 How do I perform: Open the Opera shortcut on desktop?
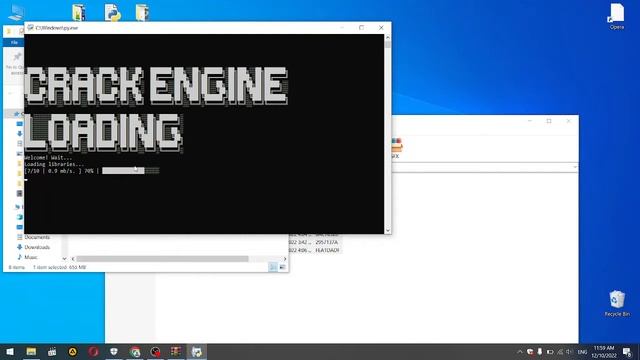pyautogui.click(x=616, y=16)
